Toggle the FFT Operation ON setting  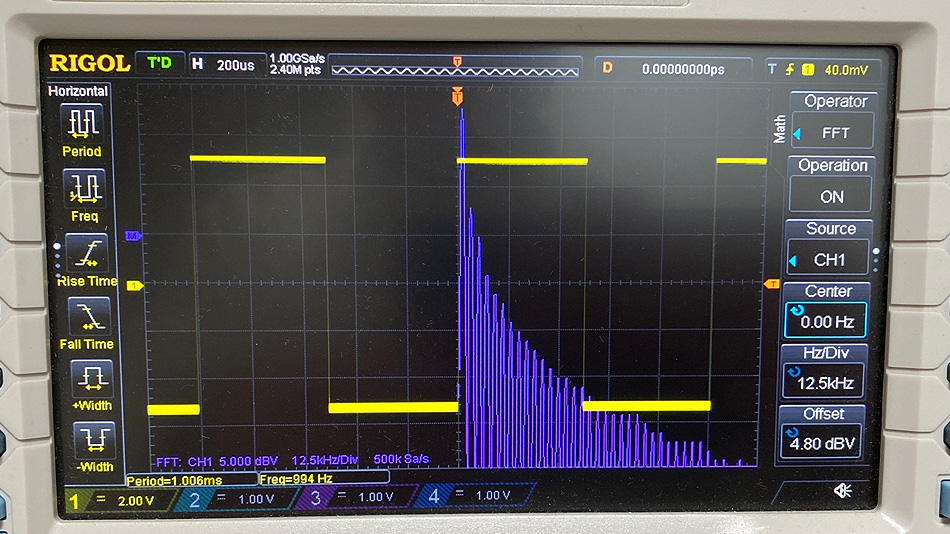831,195
